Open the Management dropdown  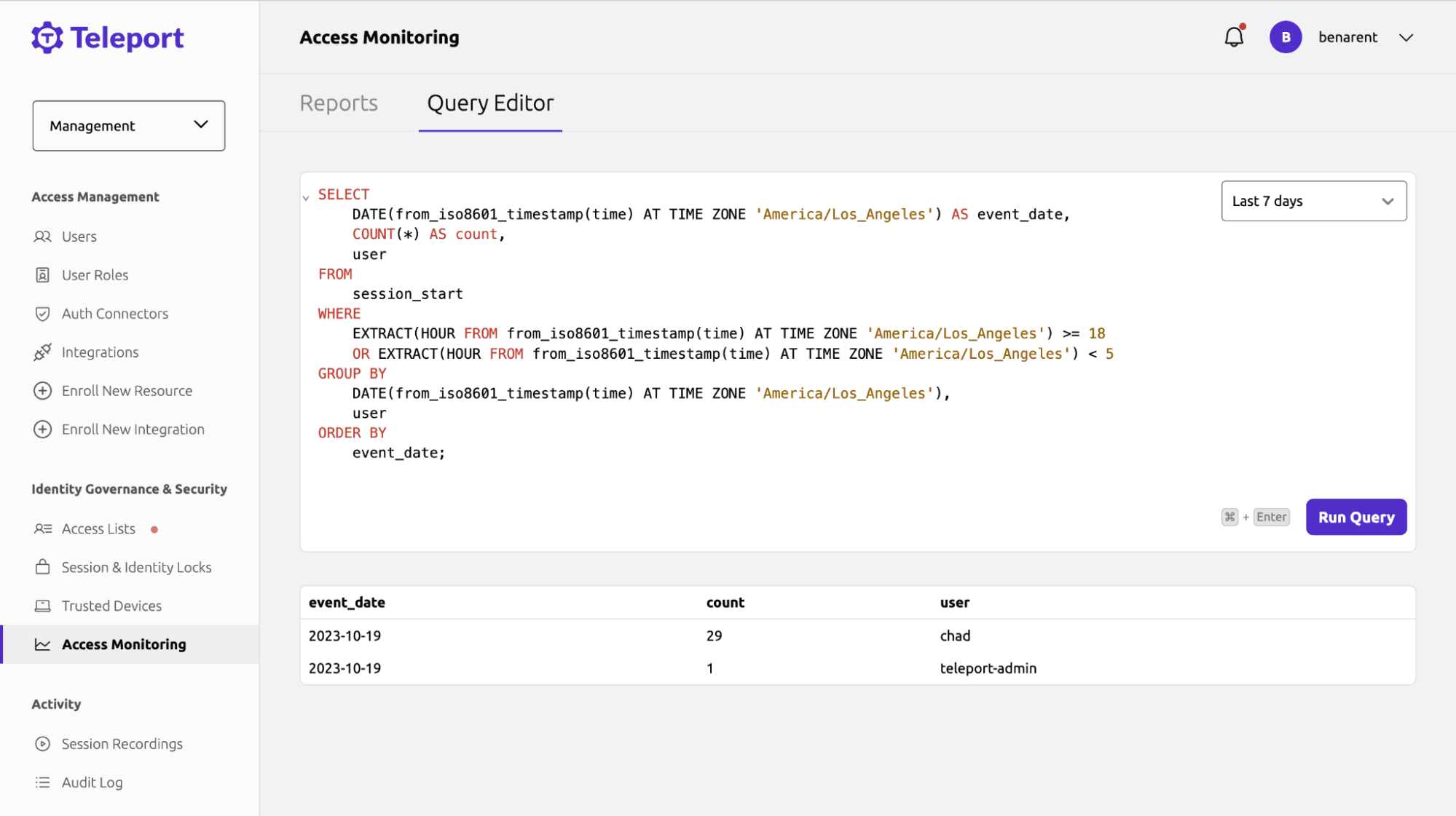click(128, 125)
